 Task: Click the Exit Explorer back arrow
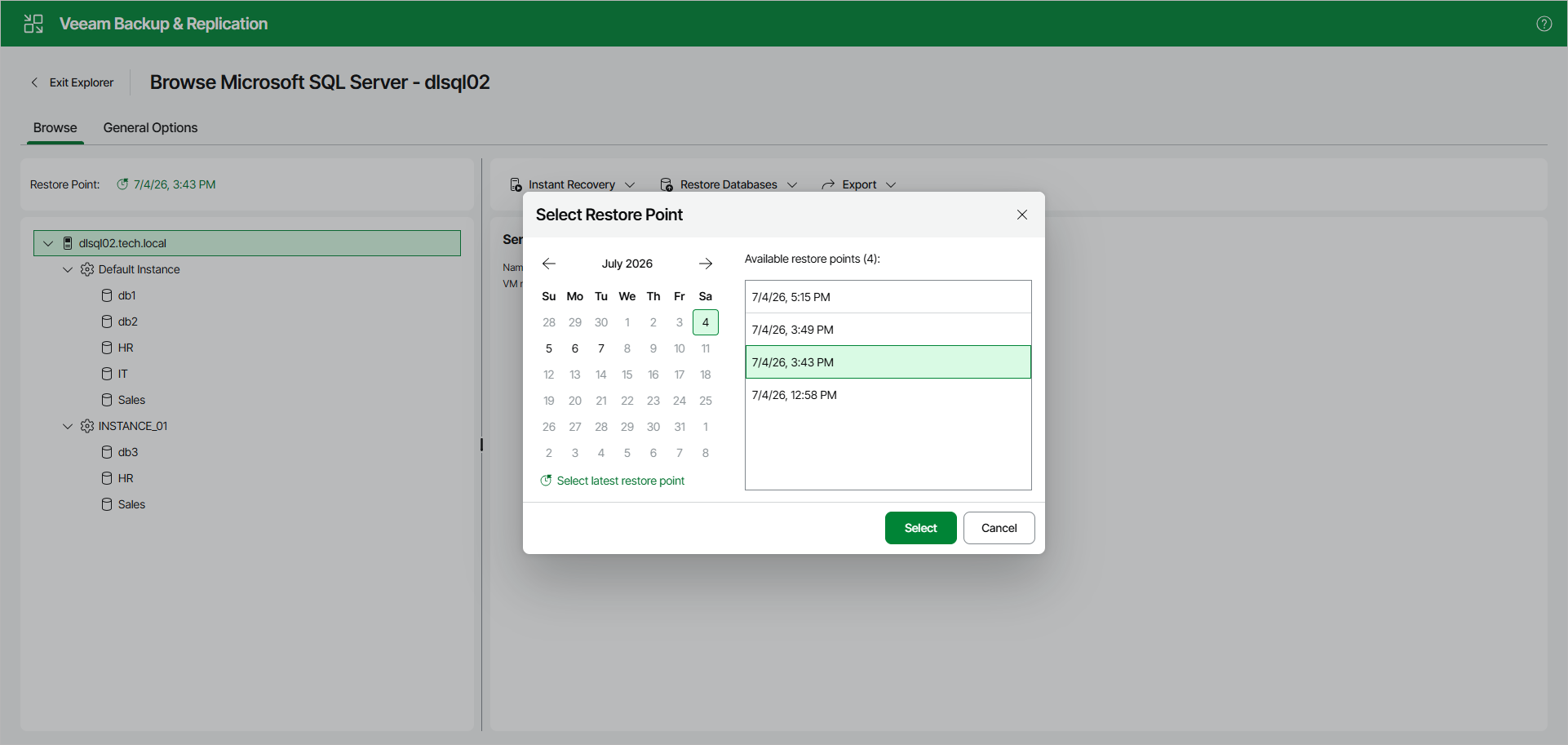pyautogui.click(x=34, y=82)
